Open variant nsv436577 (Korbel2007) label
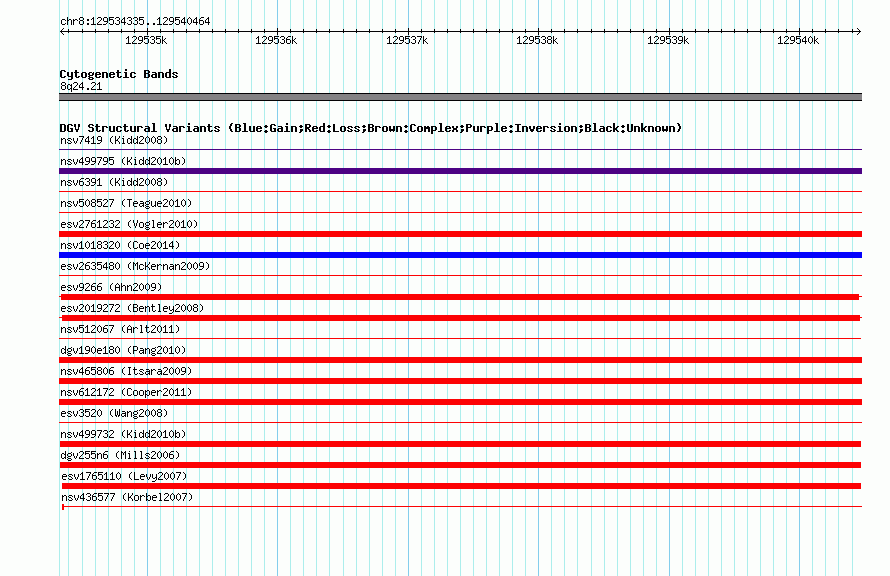890x576 pixels. click(x=127, y=497)
